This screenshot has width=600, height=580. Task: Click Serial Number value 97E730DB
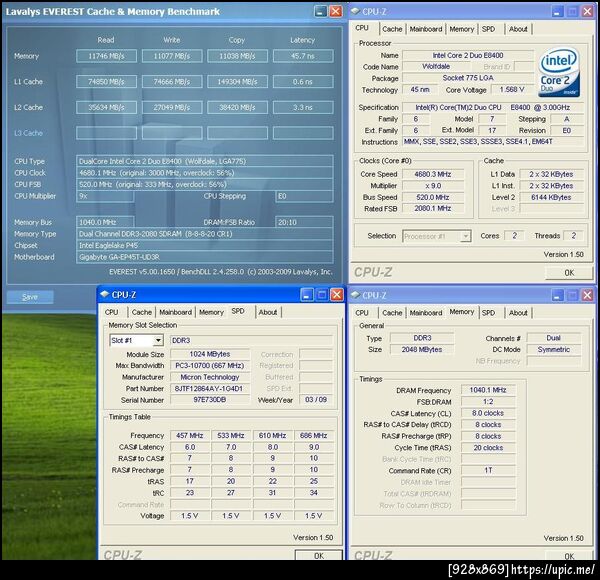pos(210,400)
